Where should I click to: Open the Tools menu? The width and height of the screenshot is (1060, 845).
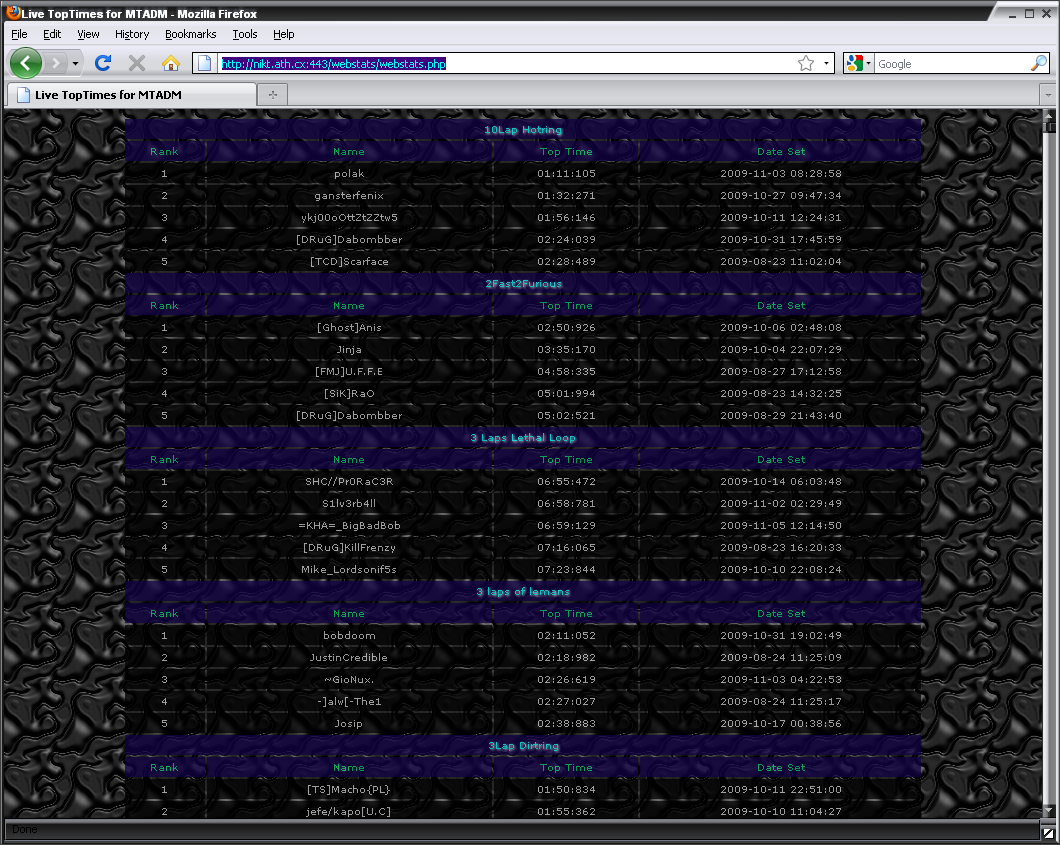pyautogui.click(x=245, y=34)
